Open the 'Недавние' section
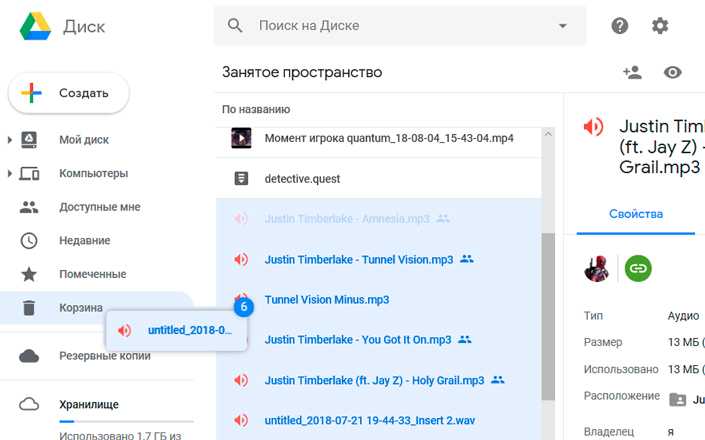The width and height of the screenshot is (705, 440). (85, 240)
